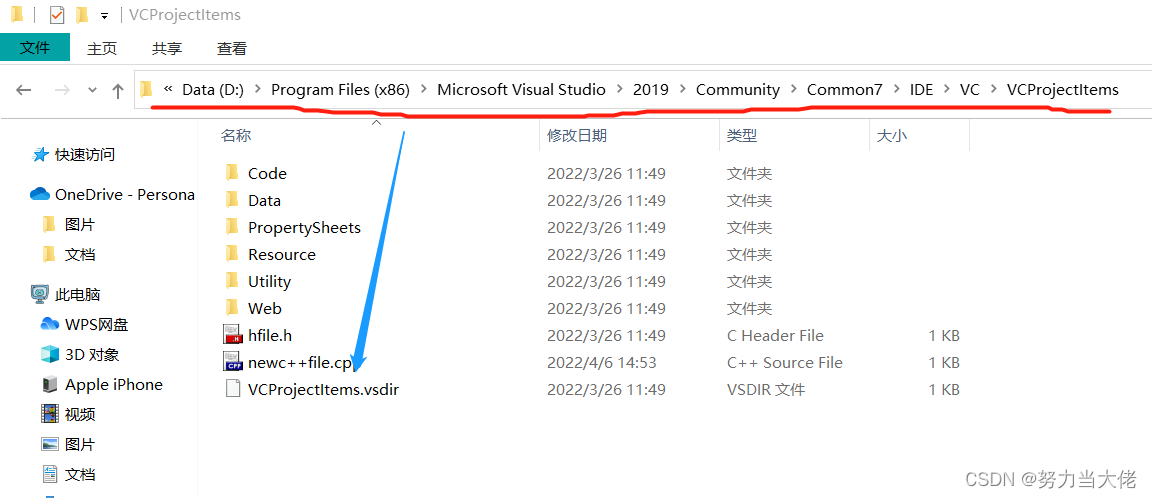Click the PropertySheets folder name

coord(304,228)
